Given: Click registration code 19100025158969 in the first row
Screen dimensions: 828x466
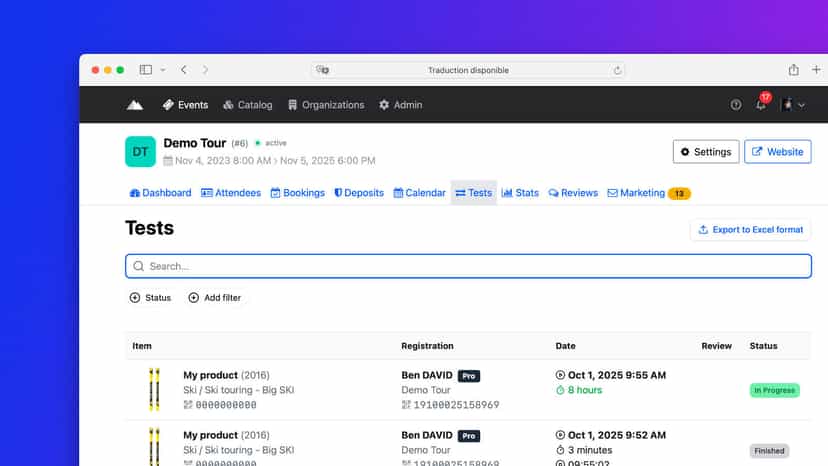Looking at the screenshot, I should [456, 405].
